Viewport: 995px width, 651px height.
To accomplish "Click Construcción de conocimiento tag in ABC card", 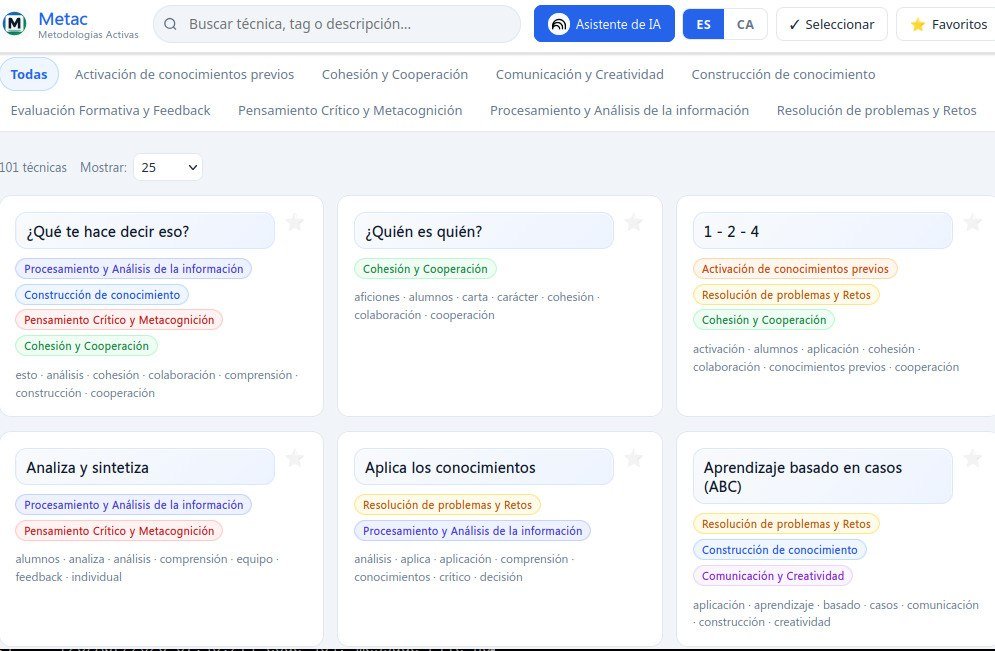I will (780, 550).
